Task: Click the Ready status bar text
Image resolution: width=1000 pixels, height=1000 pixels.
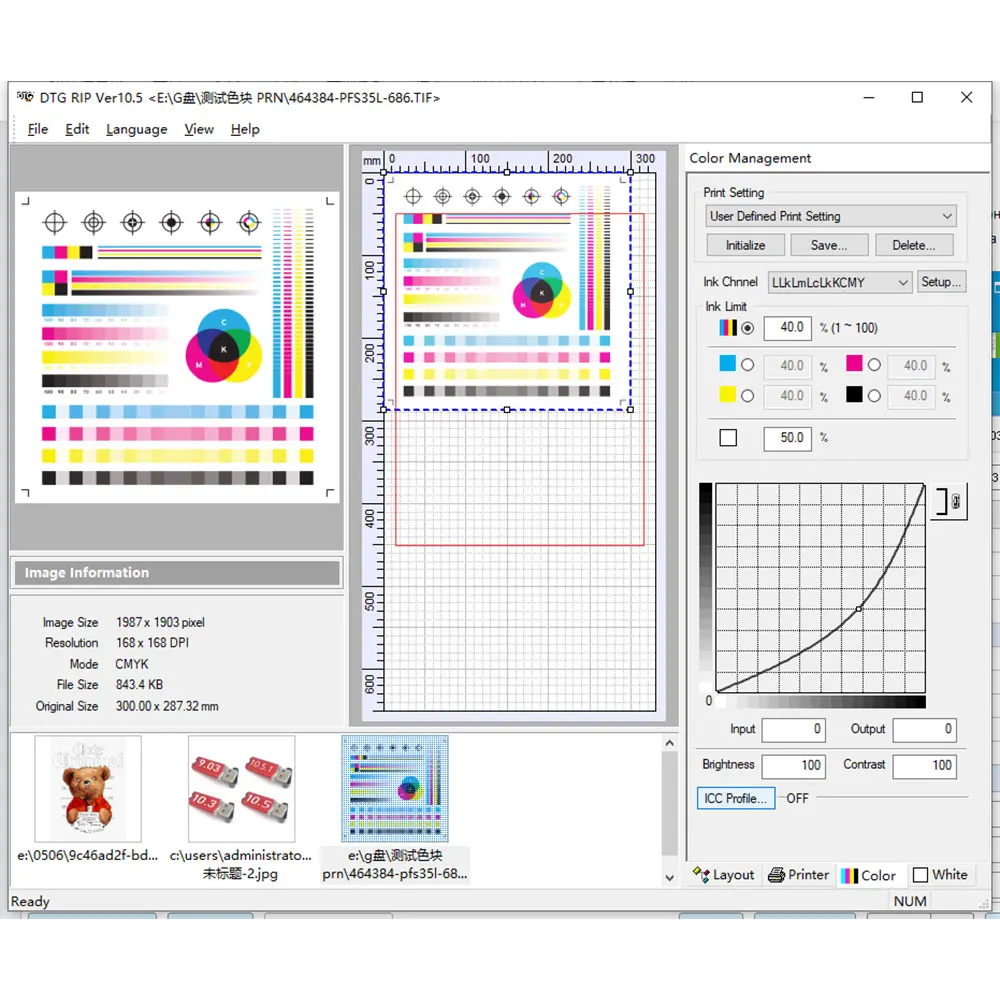Action: pos(30,901)
